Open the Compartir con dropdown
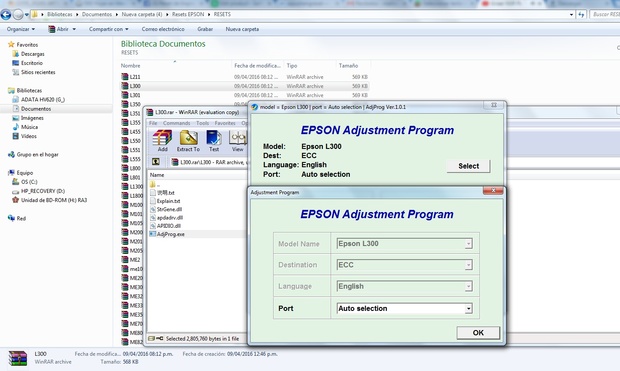This screenshot has width=620, height=371. pyautogui.click(x=109, y=29)
